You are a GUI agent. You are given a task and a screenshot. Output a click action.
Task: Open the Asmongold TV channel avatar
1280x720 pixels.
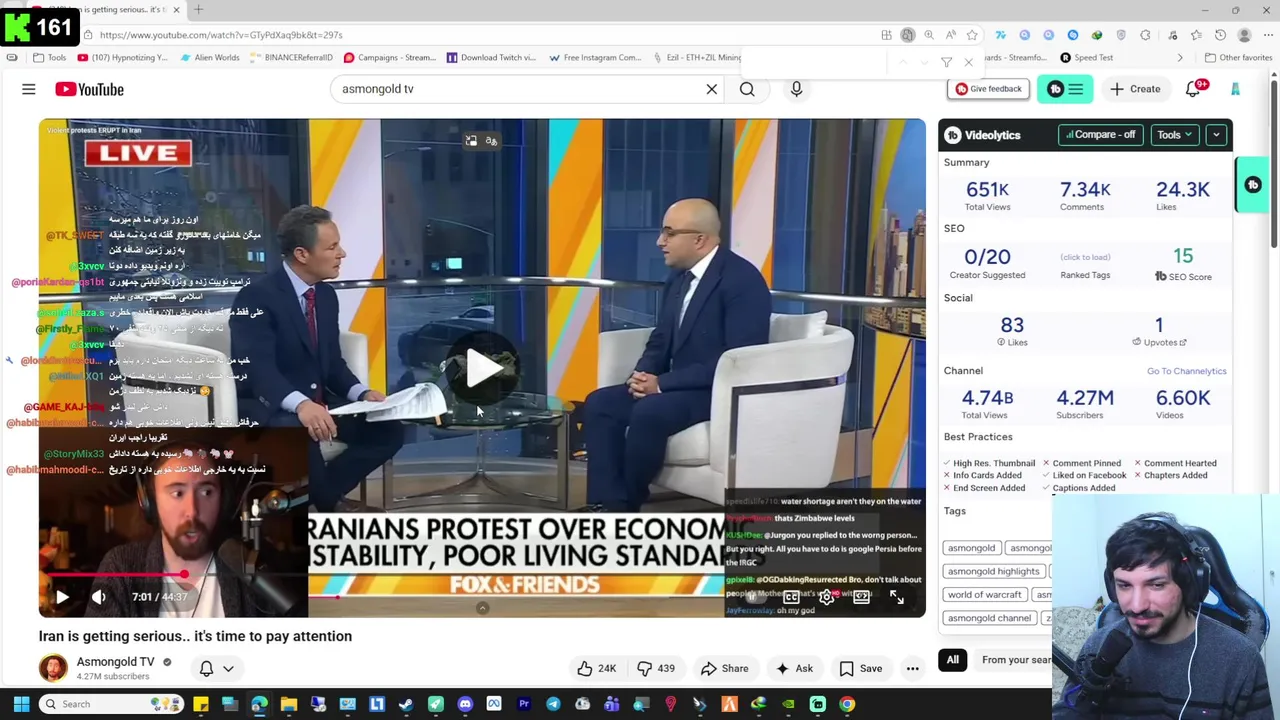tap(53, 668)
